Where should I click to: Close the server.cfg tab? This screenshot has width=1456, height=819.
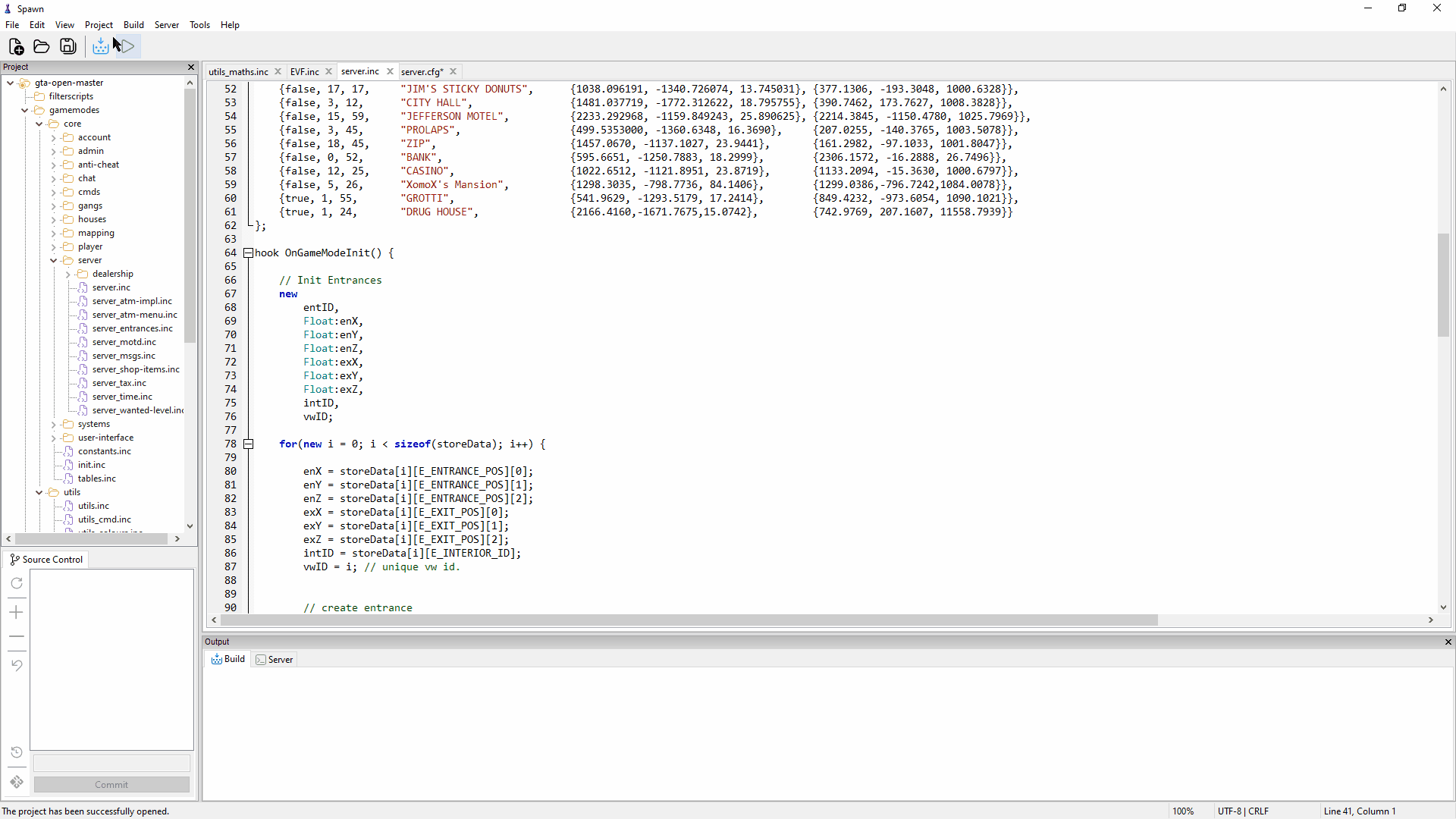click(x=453, y=71)
